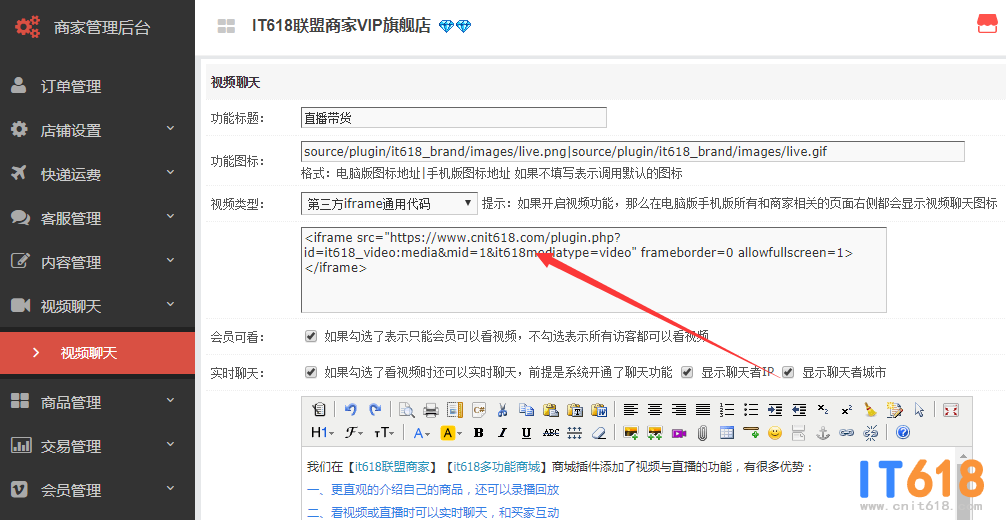1006x520 pixels.
Task: Uncheck the 会员可看 checkbox
Action: click(x=311, y=336)
